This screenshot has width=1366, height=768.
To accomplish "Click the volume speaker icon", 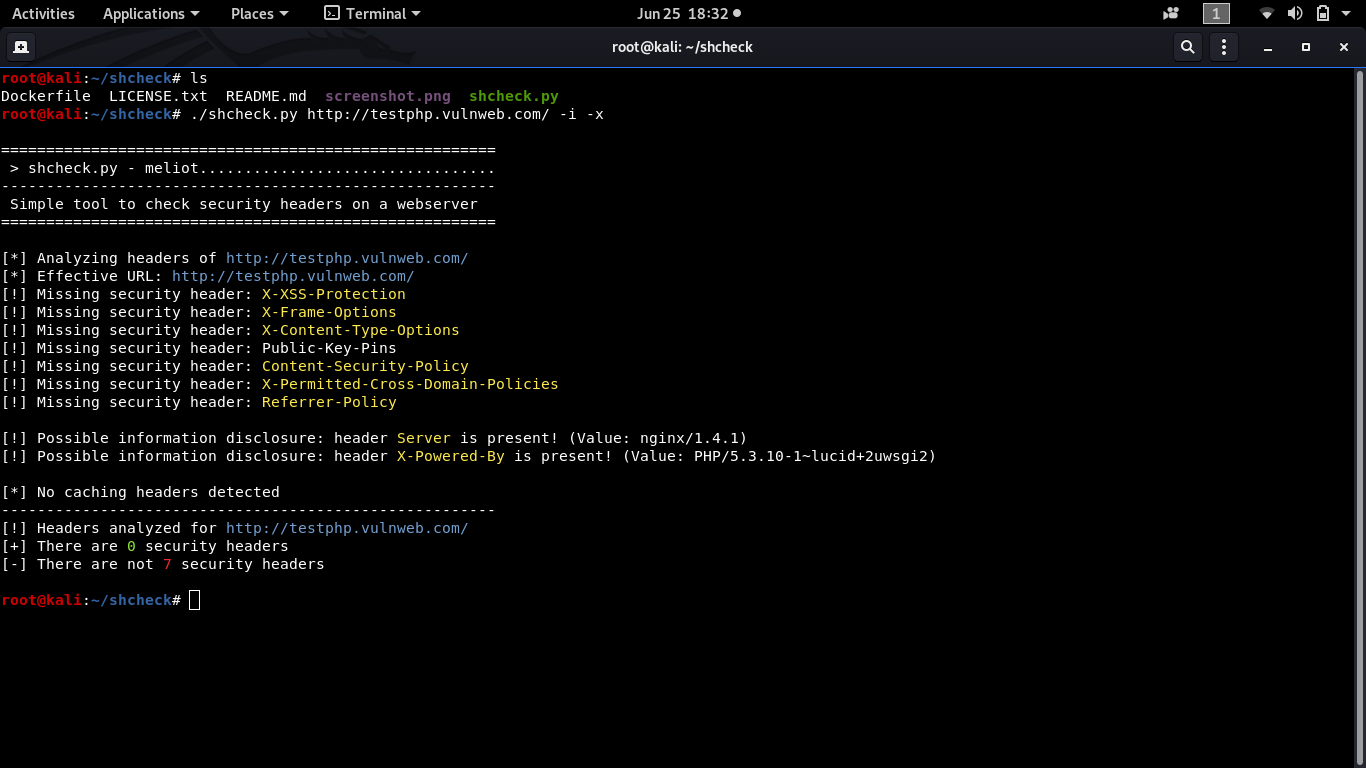I will [1295, 14].
